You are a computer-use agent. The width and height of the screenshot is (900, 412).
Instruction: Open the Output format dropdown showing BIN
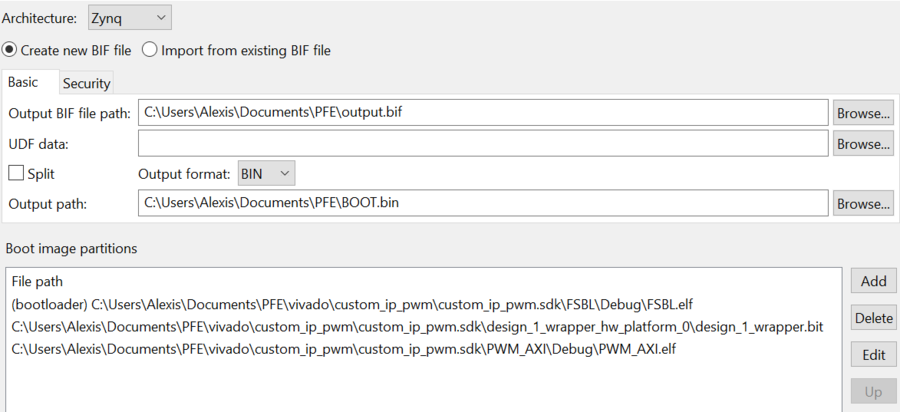[x=266, y=173]
